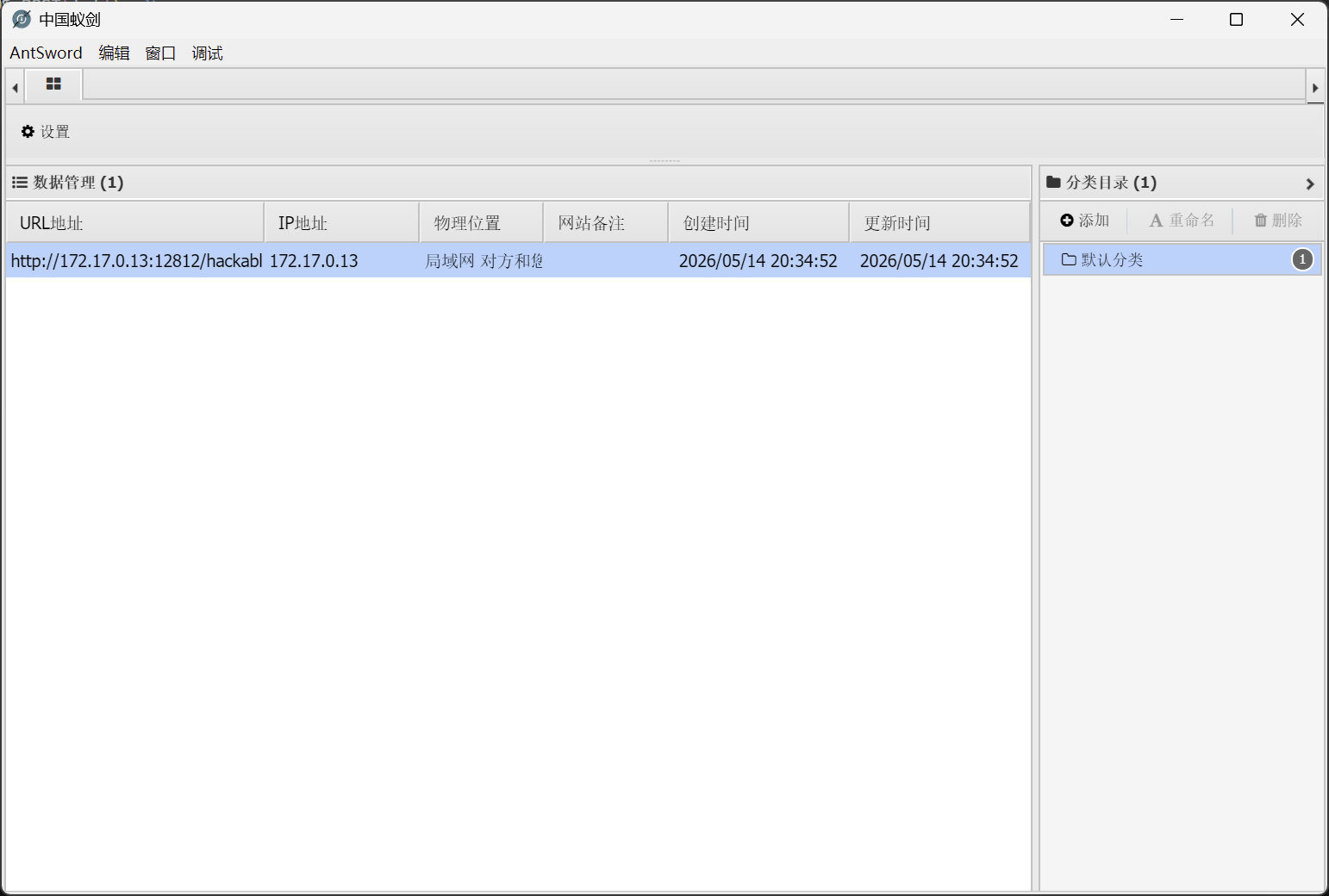Collapse the 分类目录 panel chevron
Viewport: 1329px width, 896px height.
click(x=1310, y=184)
